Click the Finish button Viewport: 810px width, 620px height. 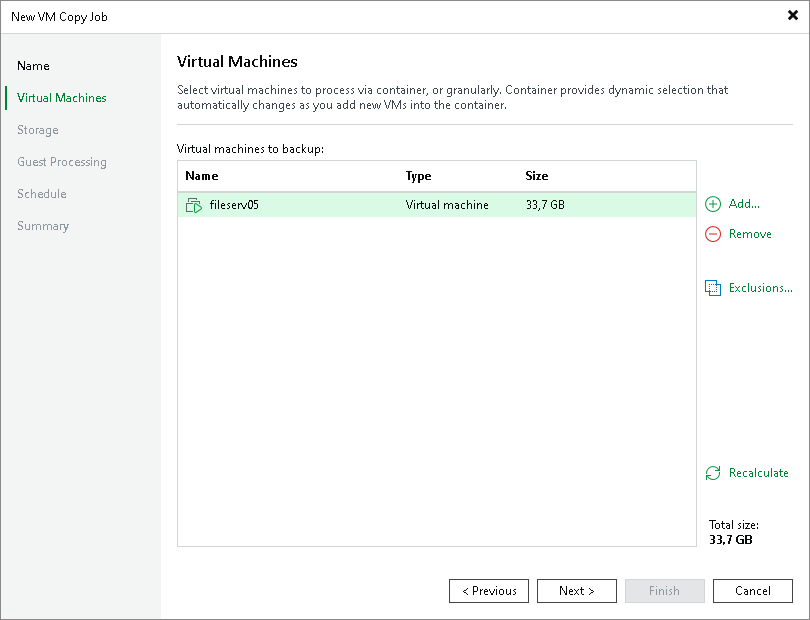coord(664,591)
